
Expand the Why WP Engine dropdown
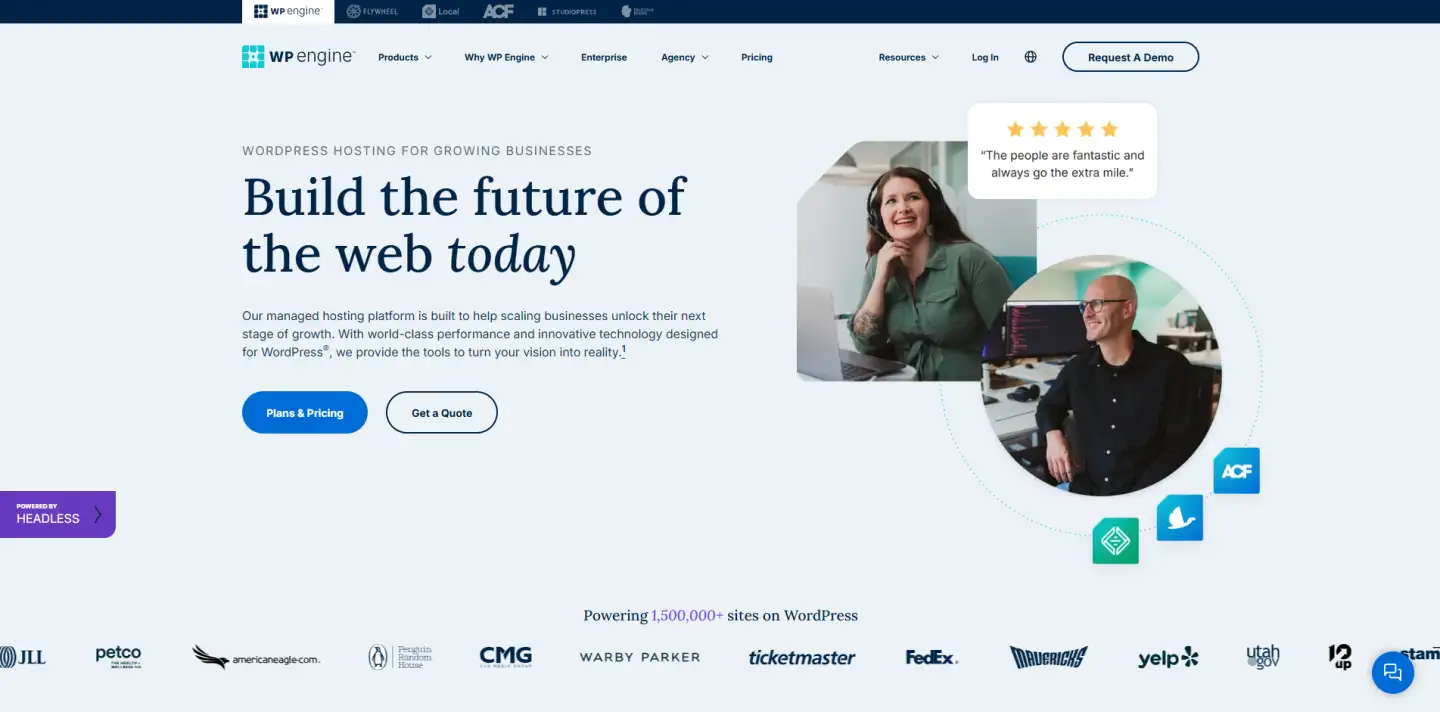tap(506, 57)
